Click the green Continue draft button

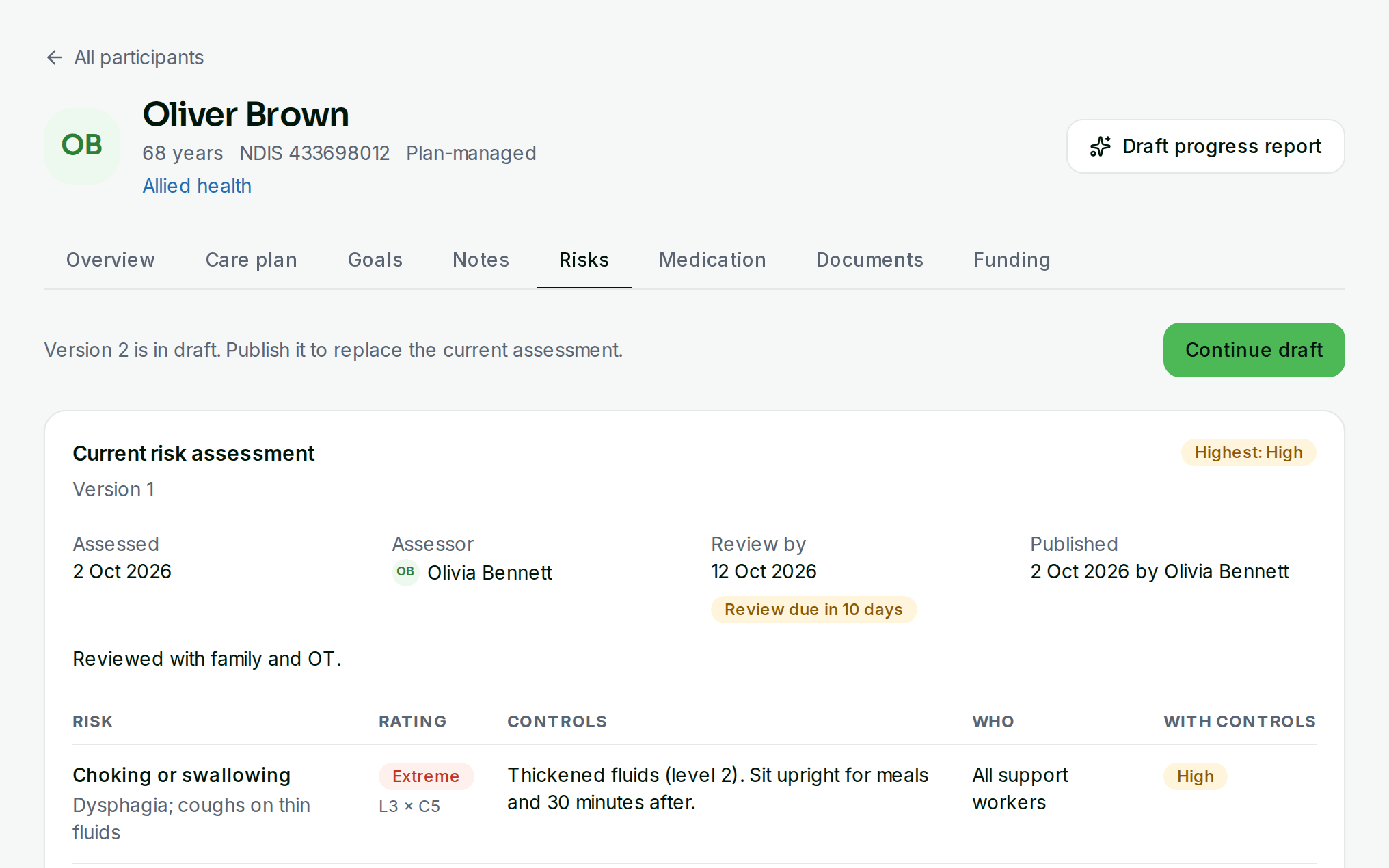[x=1254, y=350]
